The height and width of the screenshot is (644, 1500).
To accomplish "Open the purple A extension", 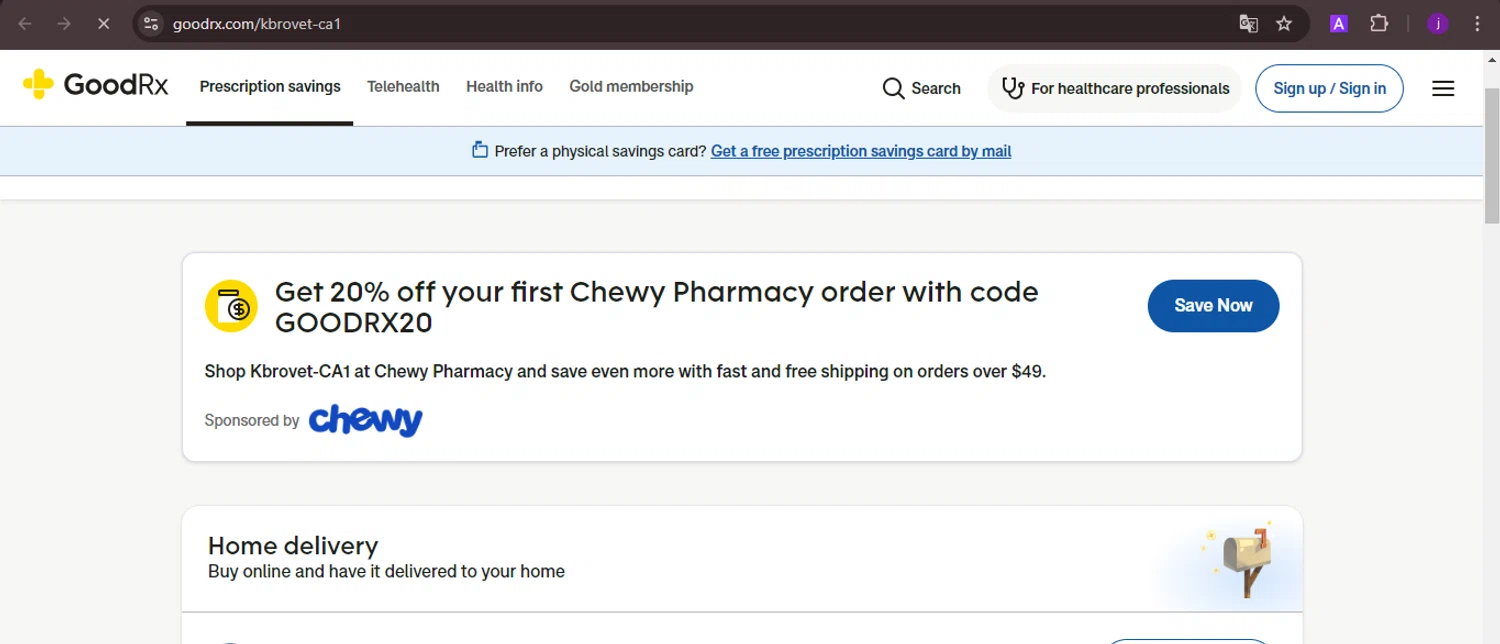I will coord(1338,24).
